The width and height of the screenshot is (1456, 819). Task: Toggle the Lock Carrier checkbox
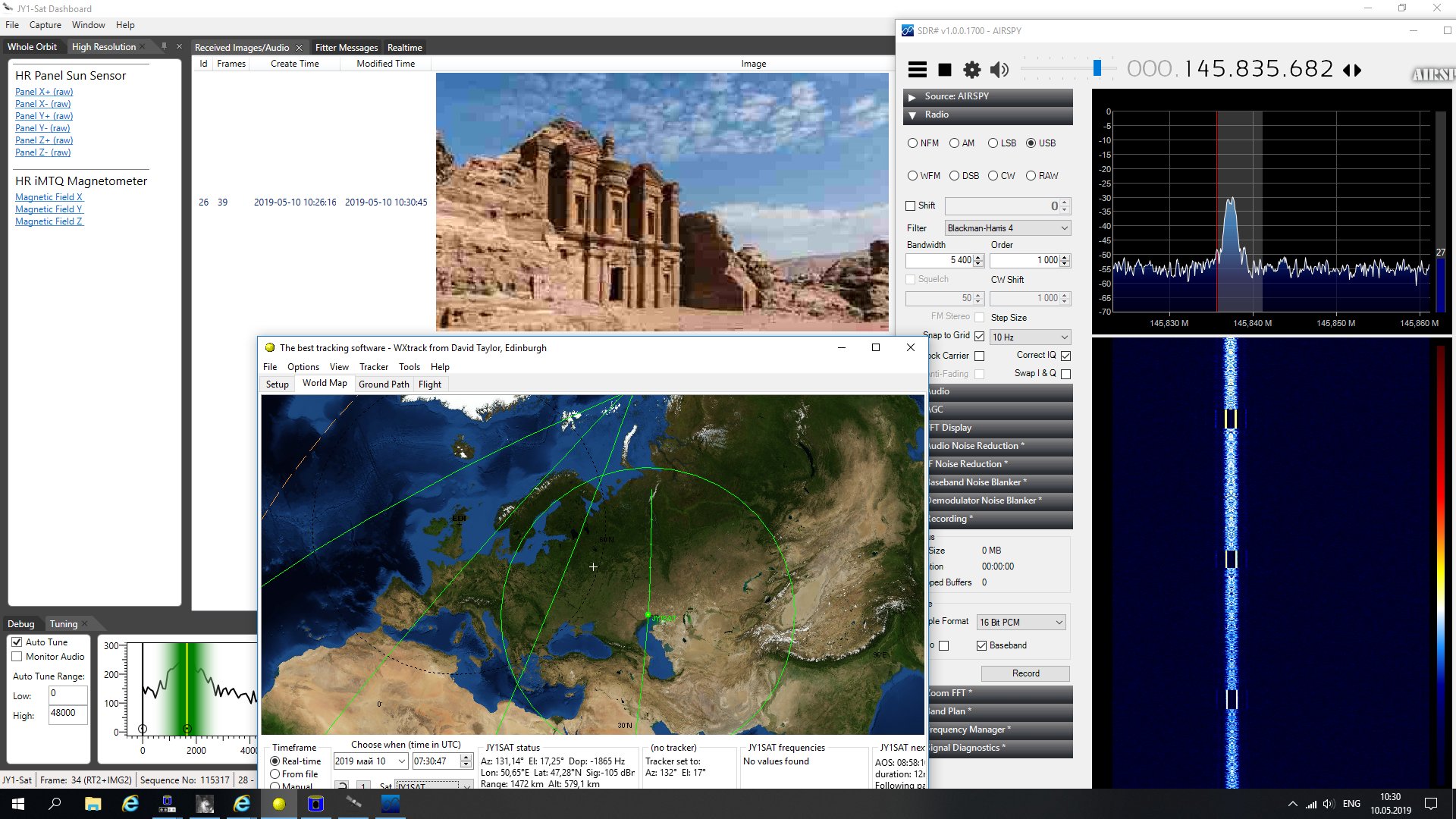[x=979, y=356]
